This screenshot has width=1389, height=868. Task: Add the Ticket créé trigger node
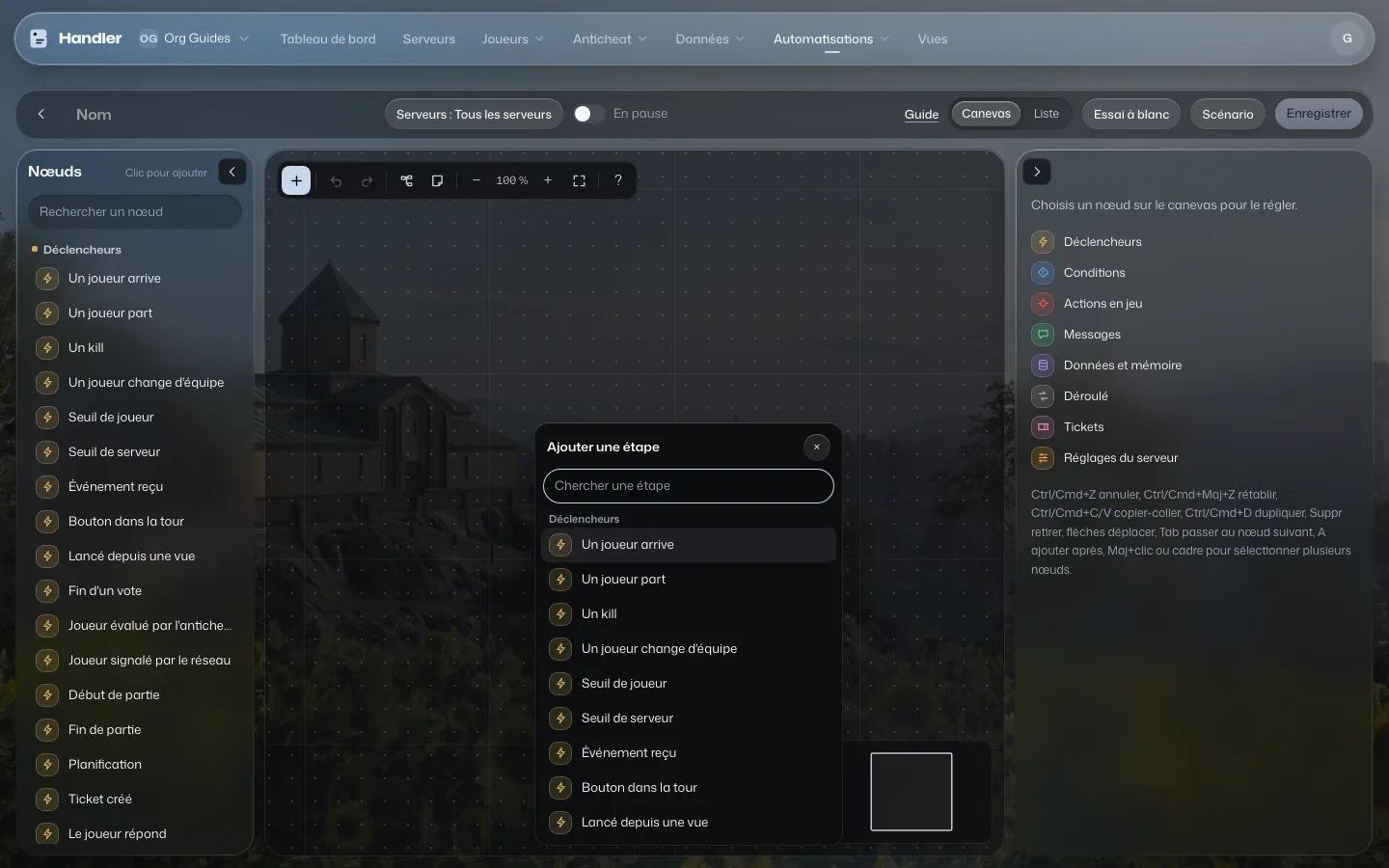(x=135, y=800)
